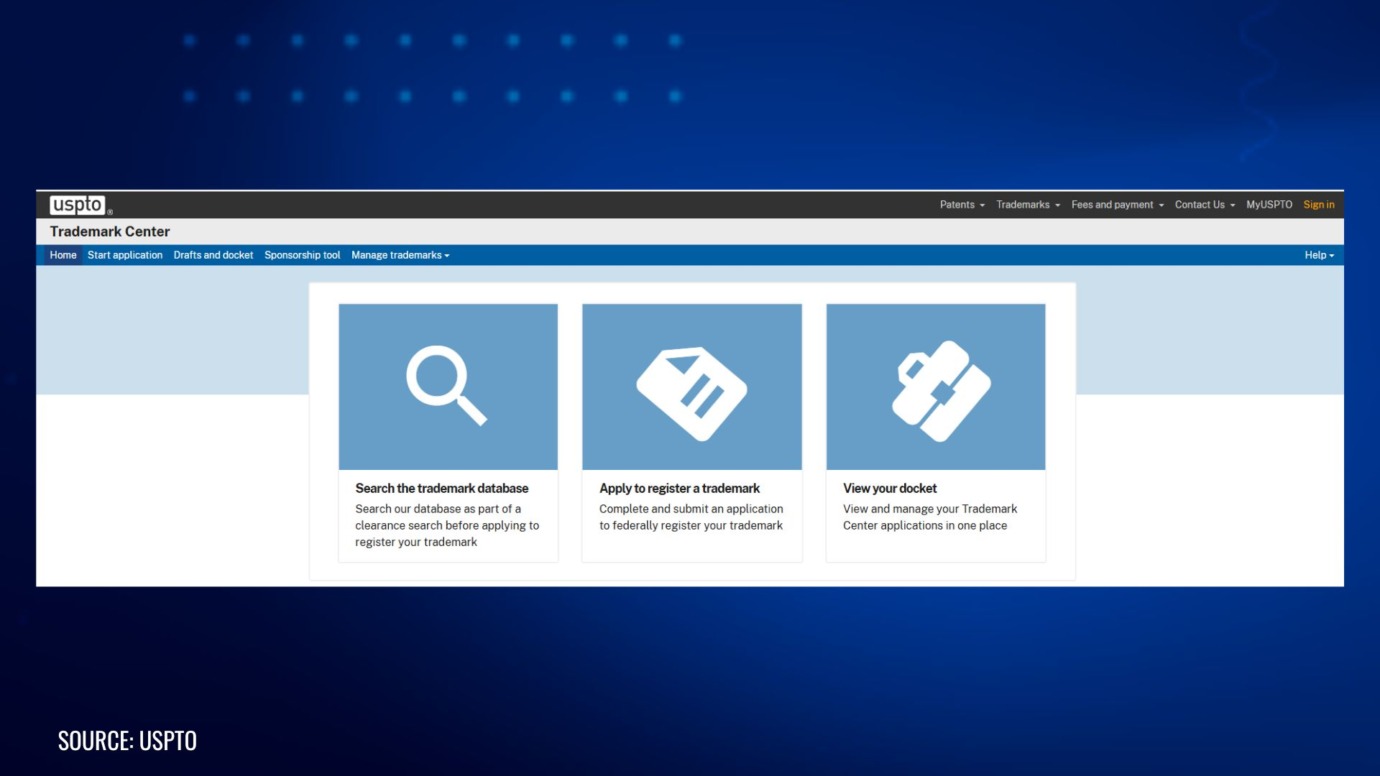Switch to Start application
The image size is (1380, 776).
125,255
